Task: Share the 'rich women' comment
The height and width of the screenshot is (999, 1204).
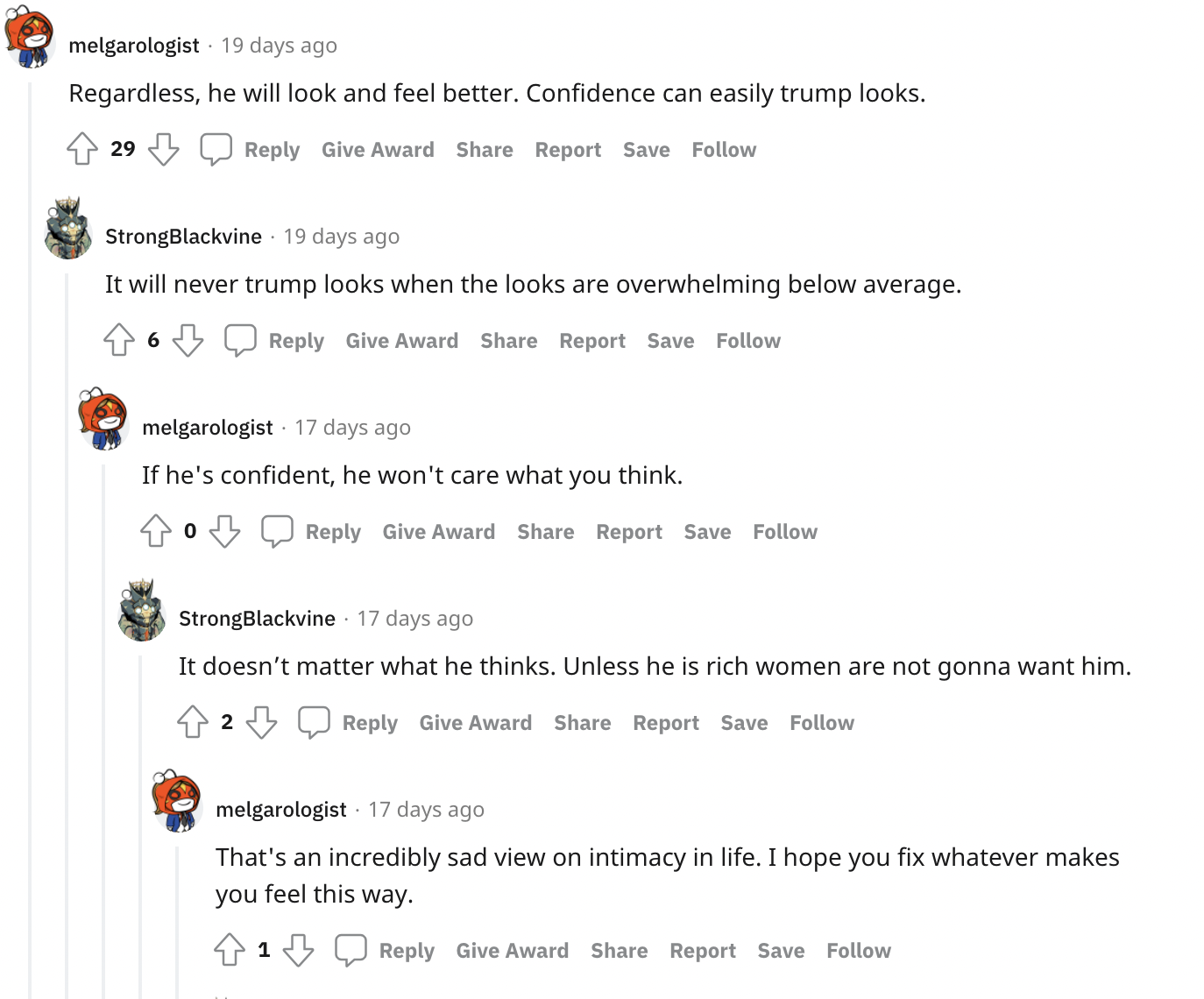Action: point(583,723)
